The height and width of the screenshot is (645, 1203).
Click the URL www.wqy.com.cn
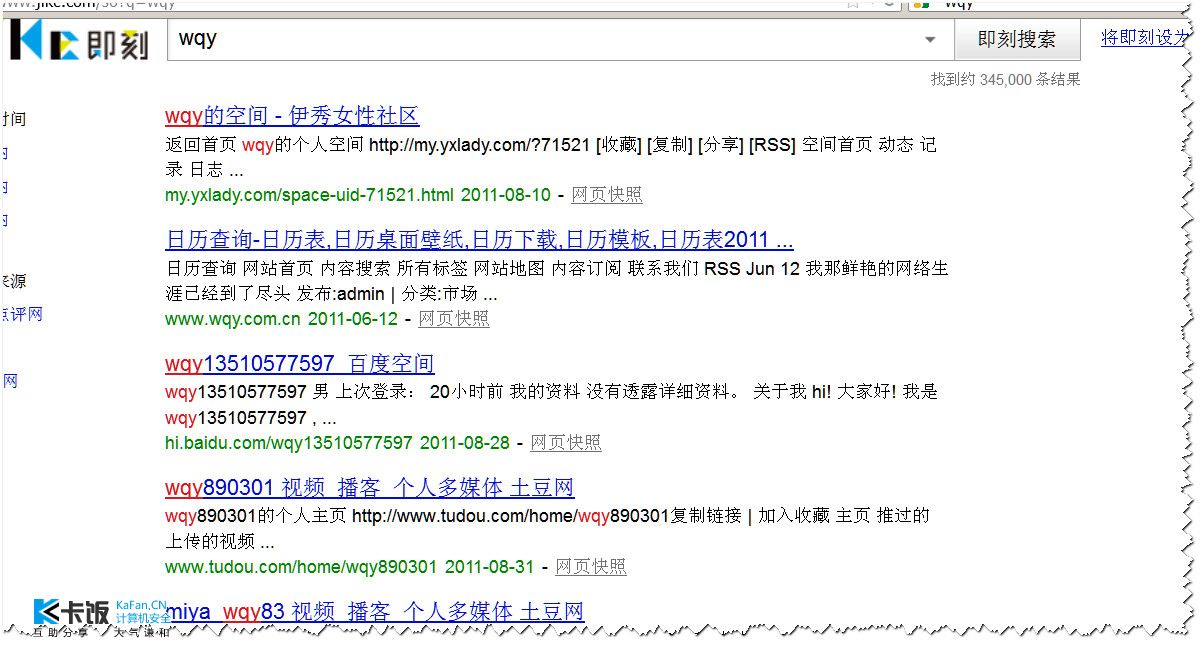coord(232,319)
